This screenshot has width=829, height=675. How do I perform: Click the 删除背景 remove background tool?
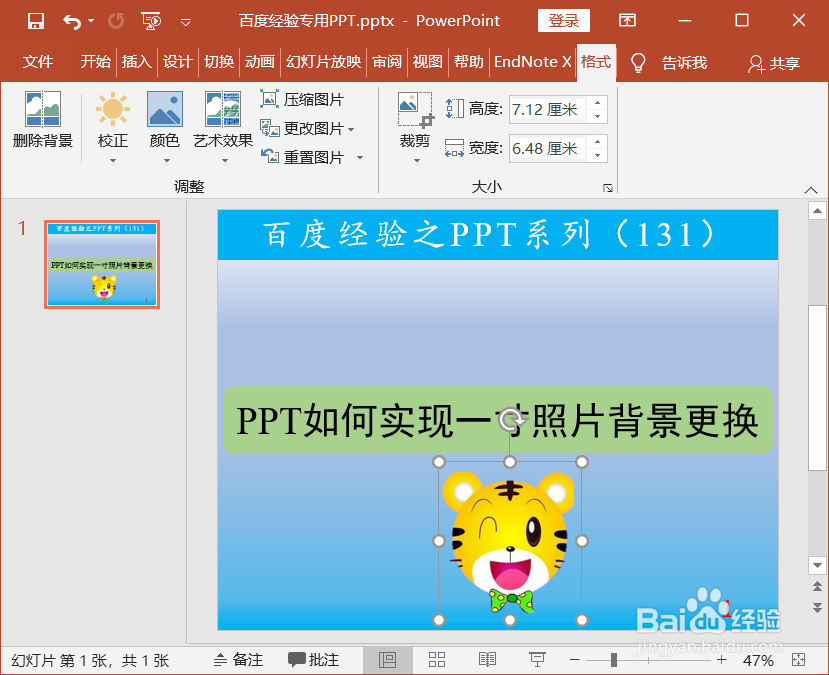[x=43, y=119]
